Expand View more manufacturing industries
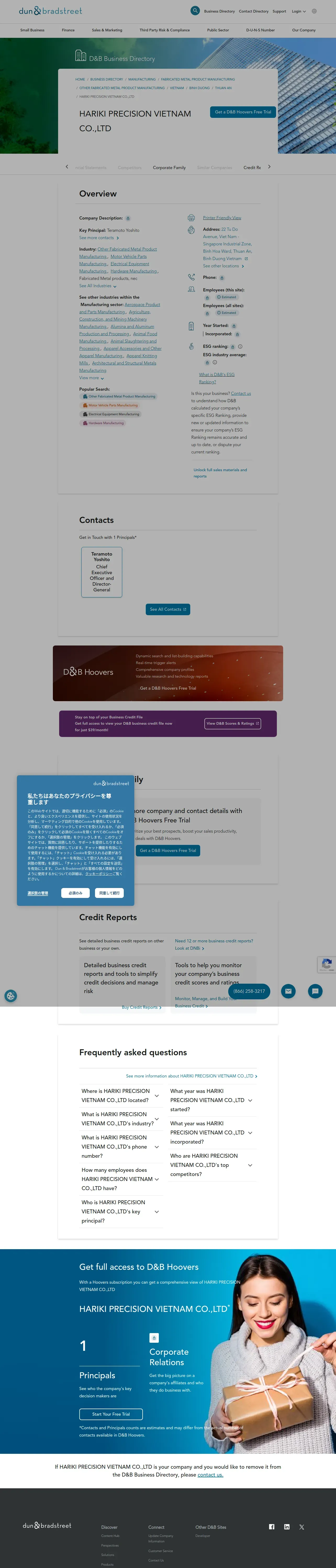The image size is (336, 1568). pos(92,378)
